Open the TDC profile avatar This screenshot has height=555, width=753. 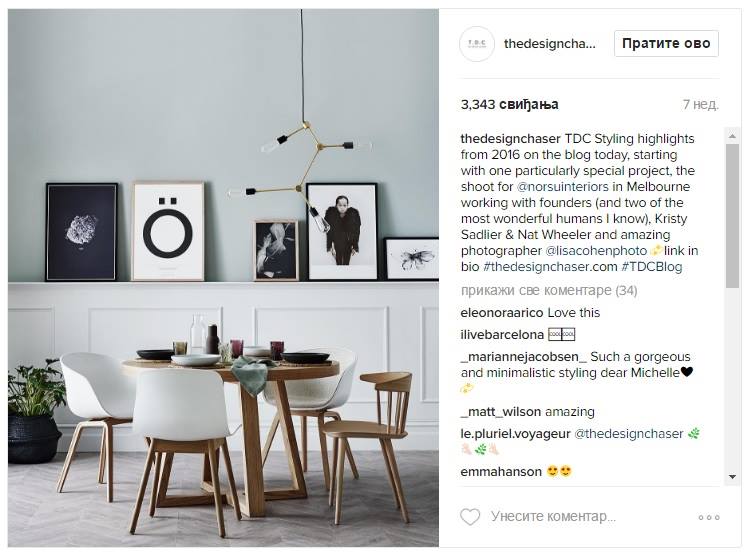pos(476,44)
